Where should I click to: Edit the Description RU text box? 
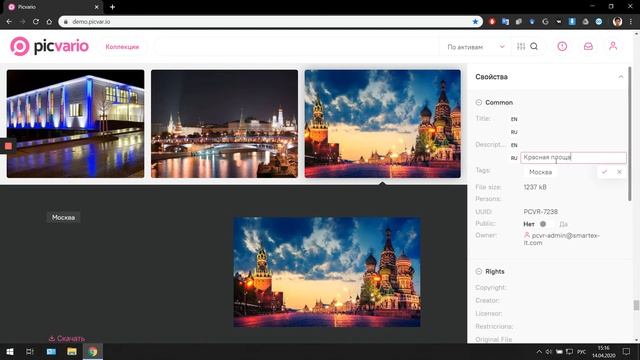coord(573,158)
